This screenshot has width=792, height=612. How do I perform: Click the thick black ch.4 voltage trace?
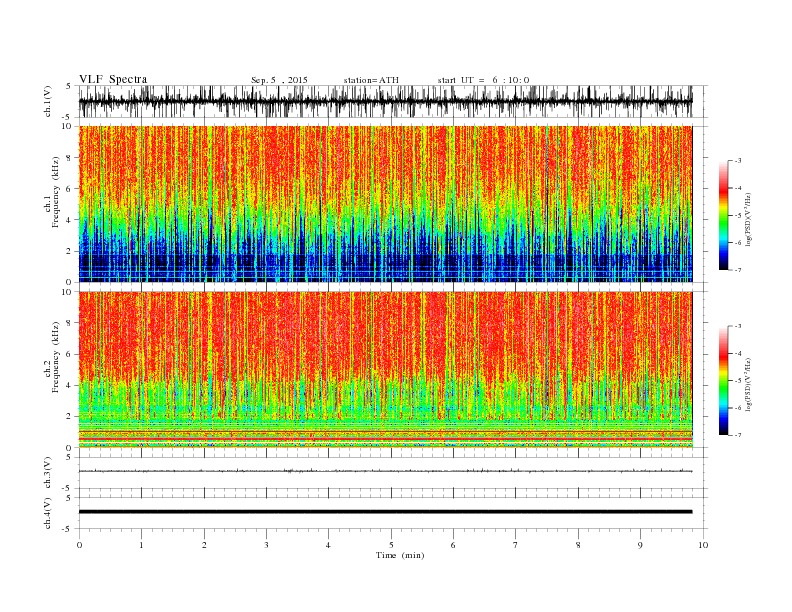pos(385,512)
